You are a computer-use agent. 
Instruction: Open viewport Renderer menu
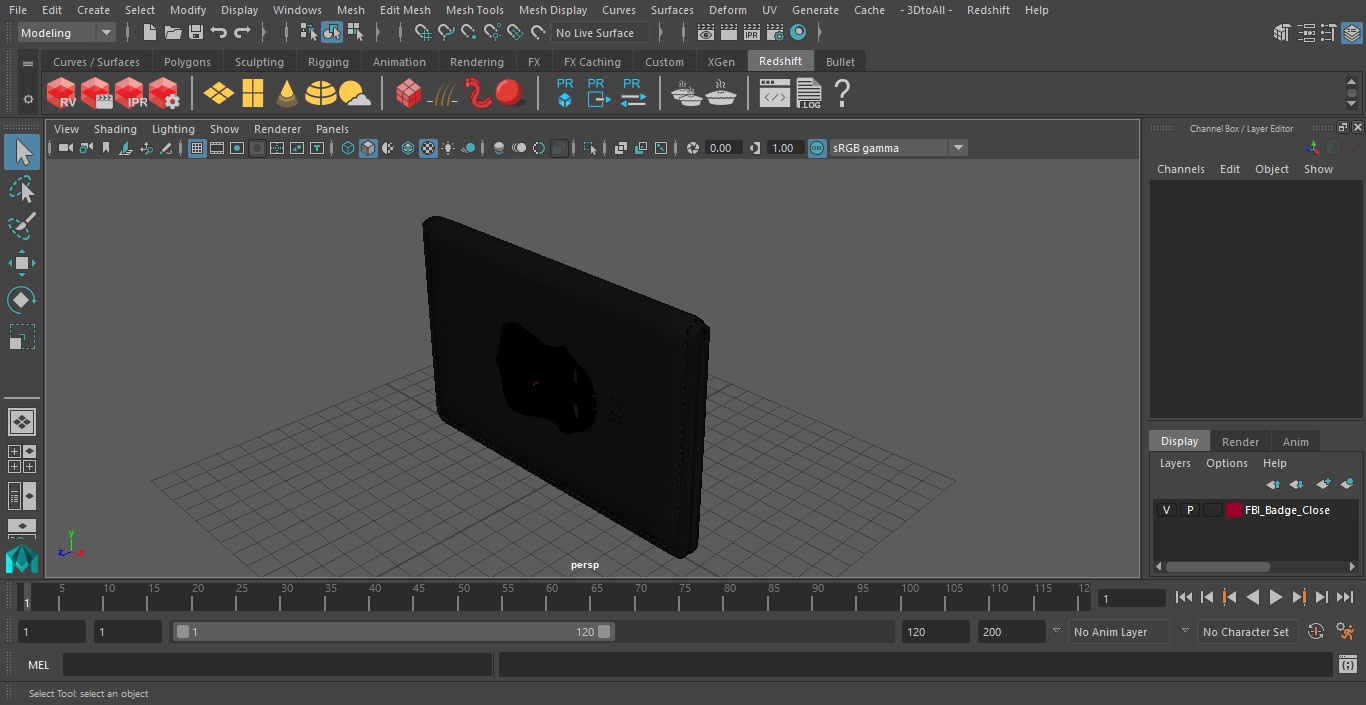pyautogui.click(x=277, y=129)
